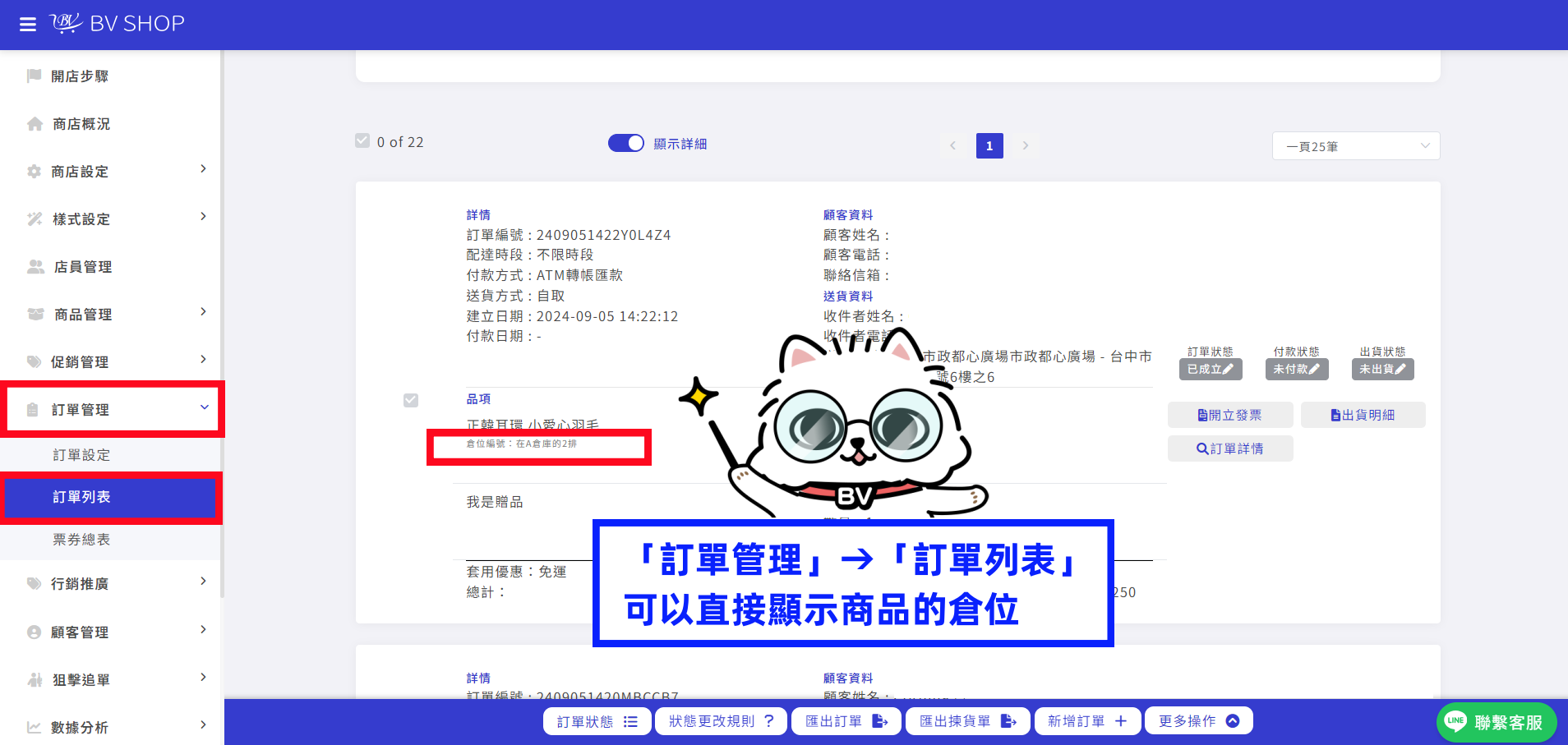Image resolution: width=1568 pixels, height=745 pixels.
Task: Click the 商店設定 gear icon
Action: point(34,172)
